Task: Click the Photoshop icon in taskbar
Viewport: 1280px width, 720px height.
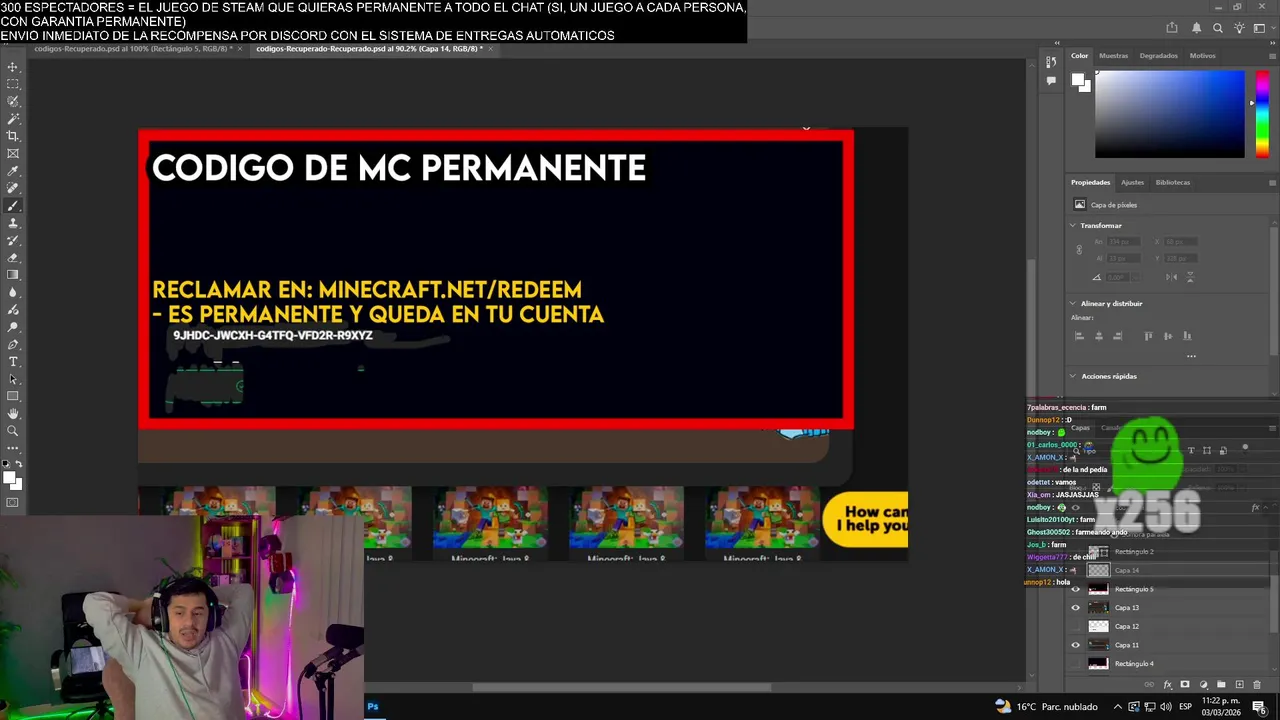Action: point(372,706)
